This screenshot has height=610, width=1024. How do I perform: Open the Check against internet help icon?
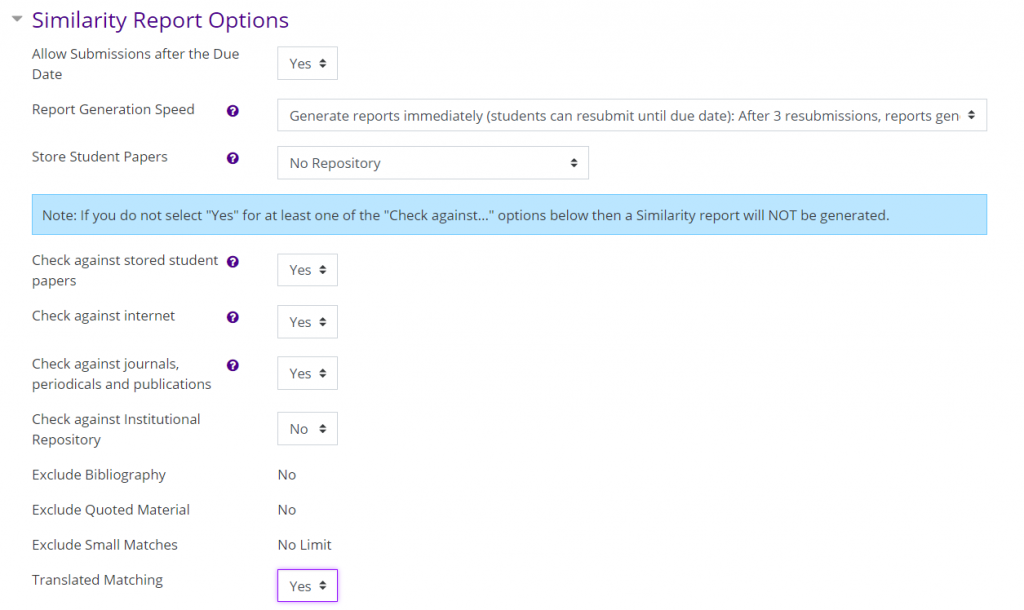[x=233, y=317]
